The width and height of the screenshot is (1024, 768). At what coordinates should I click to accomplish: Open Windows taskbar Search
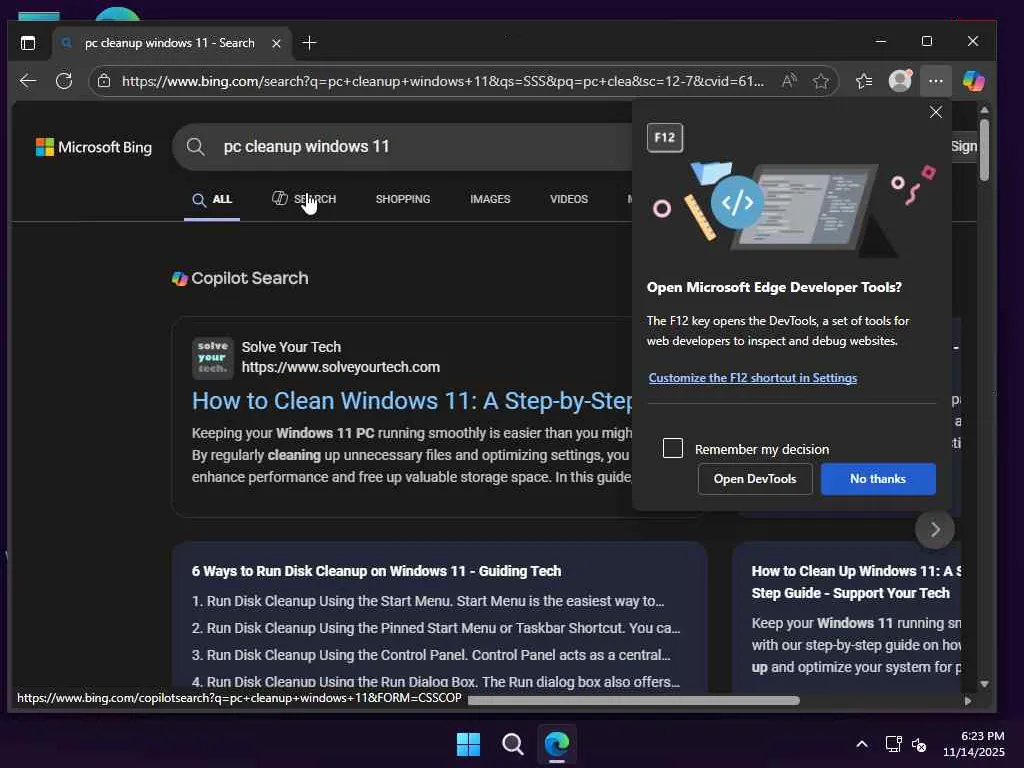tap(513, 744)
